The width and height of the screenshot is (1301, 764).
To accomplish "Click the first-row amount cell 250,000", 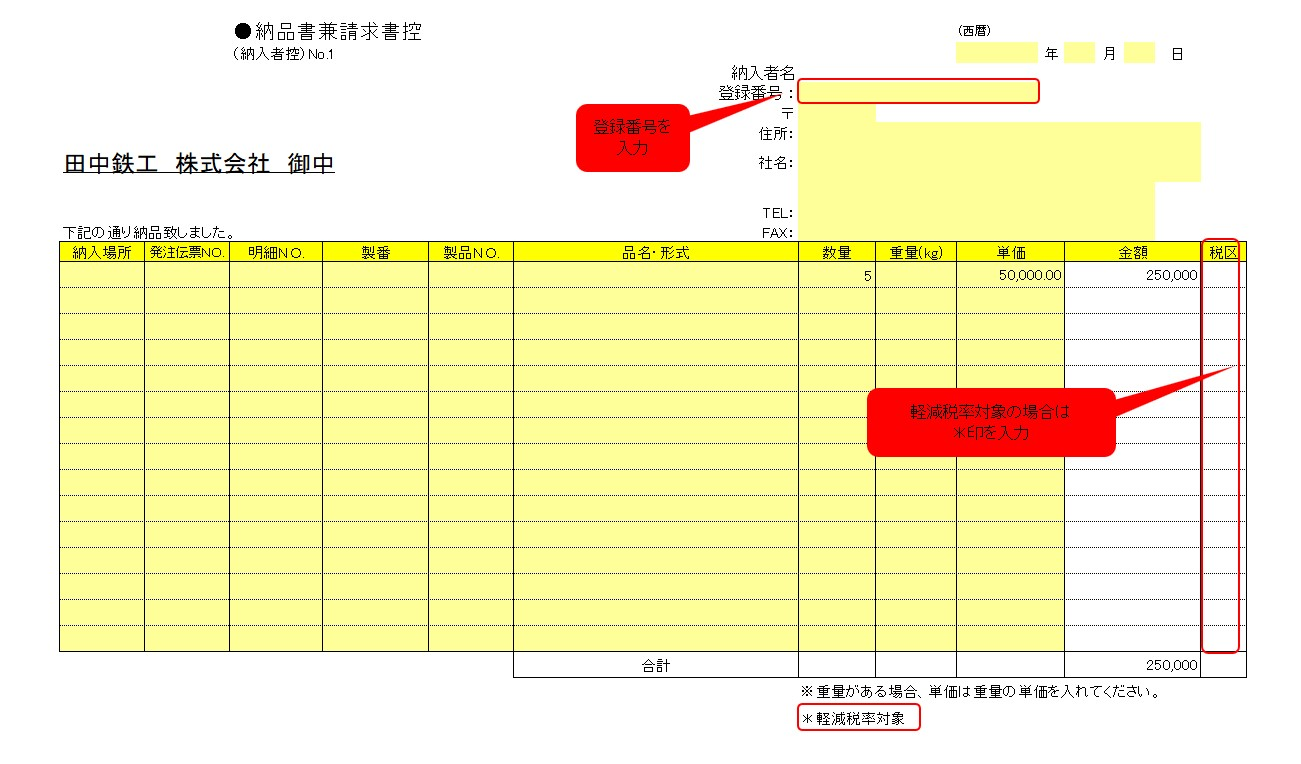I will click(1133, 275).
